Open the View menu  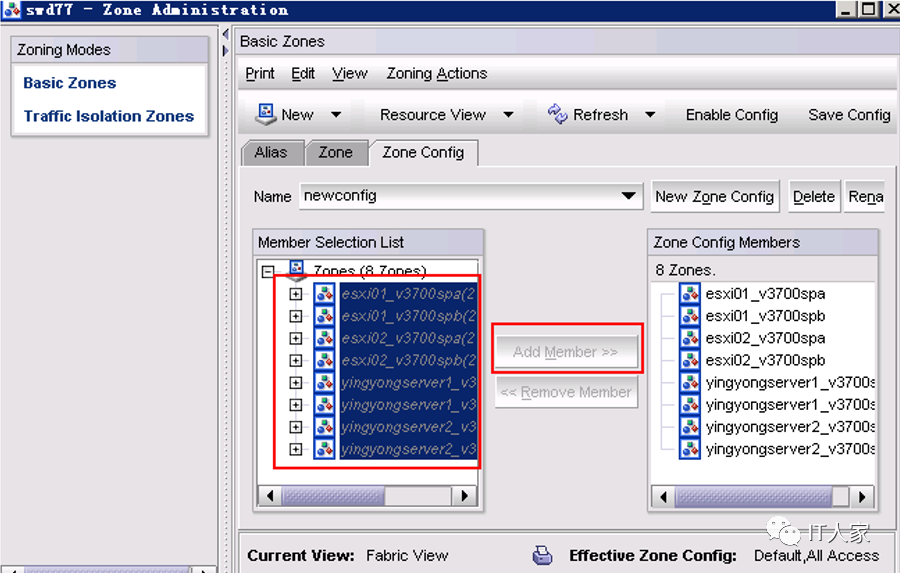coord(350,73)
